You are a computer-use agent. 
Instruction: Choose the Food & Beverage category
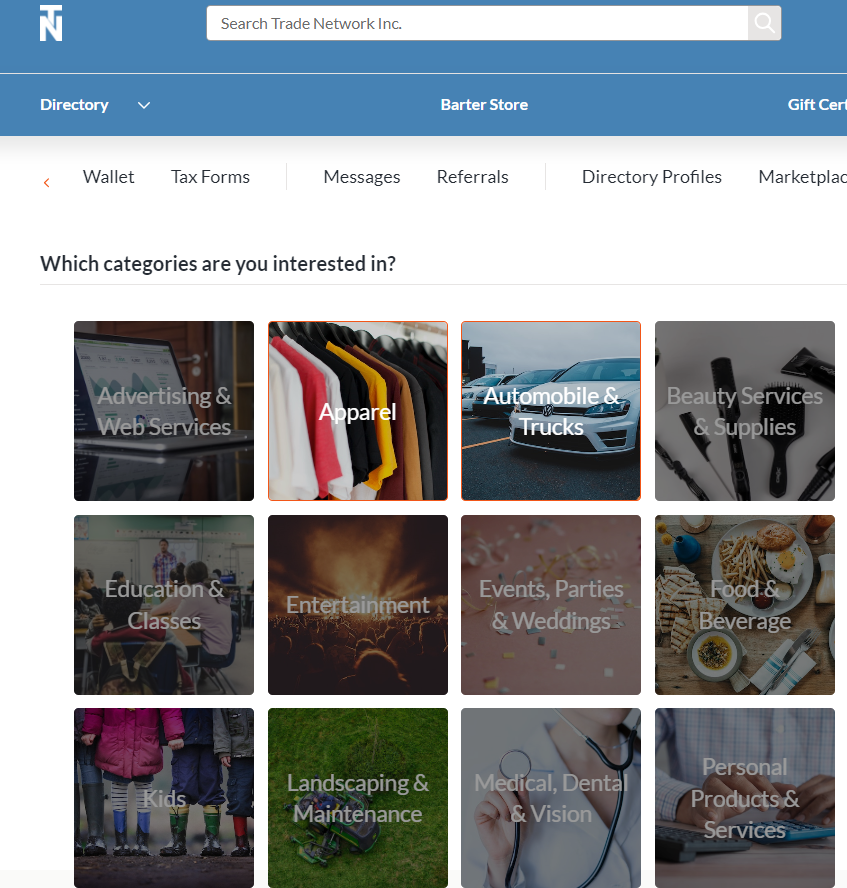[x=744, y=605]
